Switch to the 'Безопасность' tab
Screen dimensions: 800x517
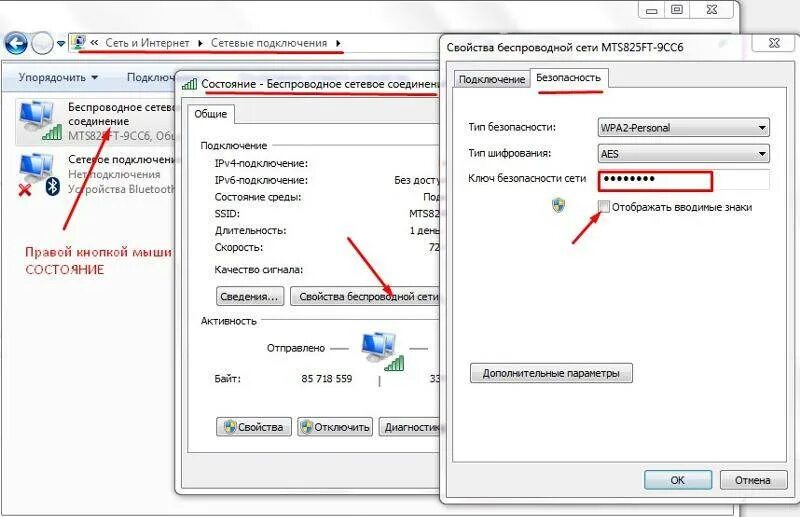(568, 78)
